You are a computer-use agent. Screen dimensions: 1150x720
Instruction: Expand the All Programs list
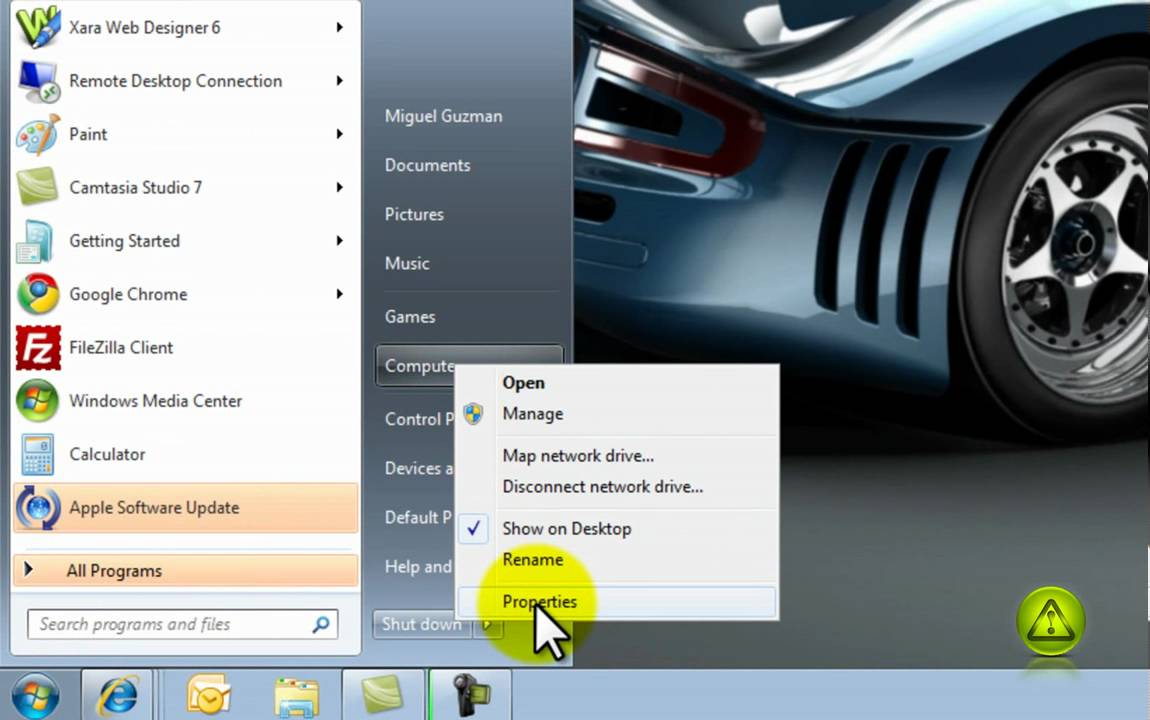coord(186,570)
